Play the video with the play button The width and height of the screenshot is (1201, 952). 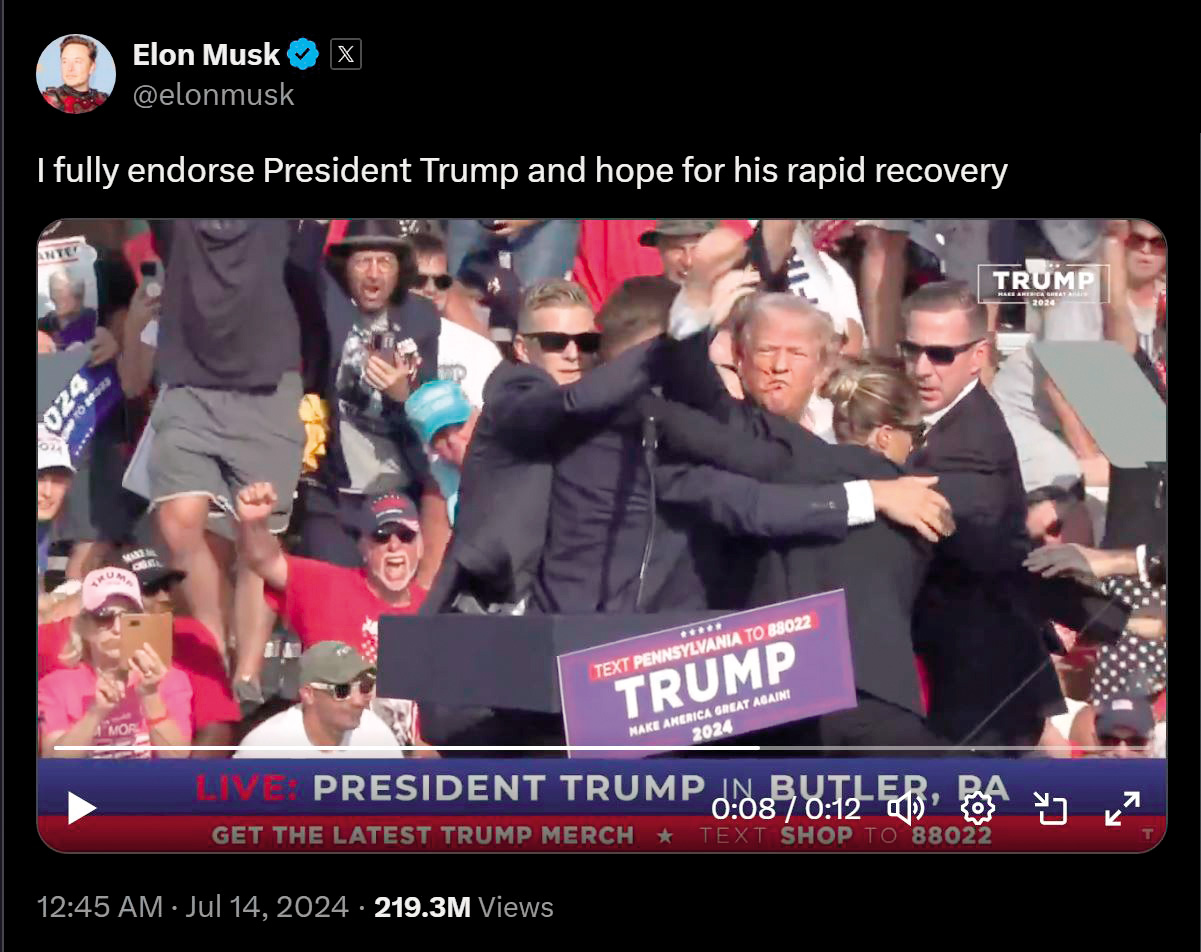(x=82, y=808)
